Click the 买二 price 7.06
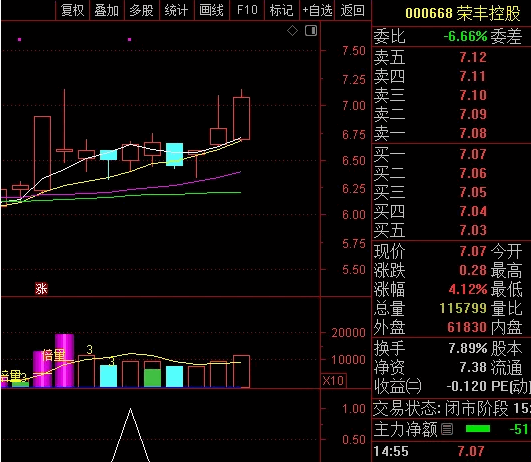The height and width of the screenshot is (462, 531). [x=473, y=173]
